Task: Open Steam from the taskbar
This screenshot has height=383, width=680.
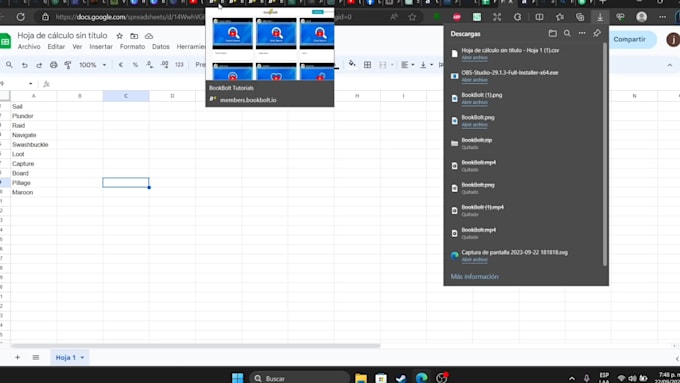Action: click(401, 378)
